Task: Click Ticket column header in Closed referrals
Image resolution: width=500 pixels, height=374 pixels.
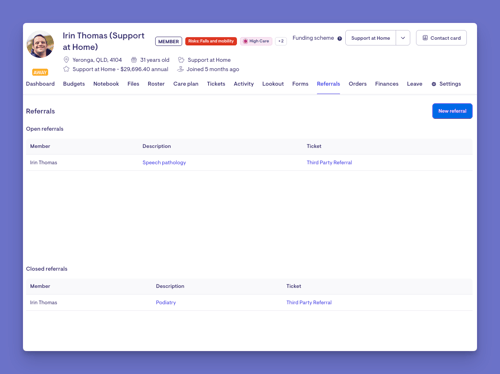Action: (x=294, y=286)
